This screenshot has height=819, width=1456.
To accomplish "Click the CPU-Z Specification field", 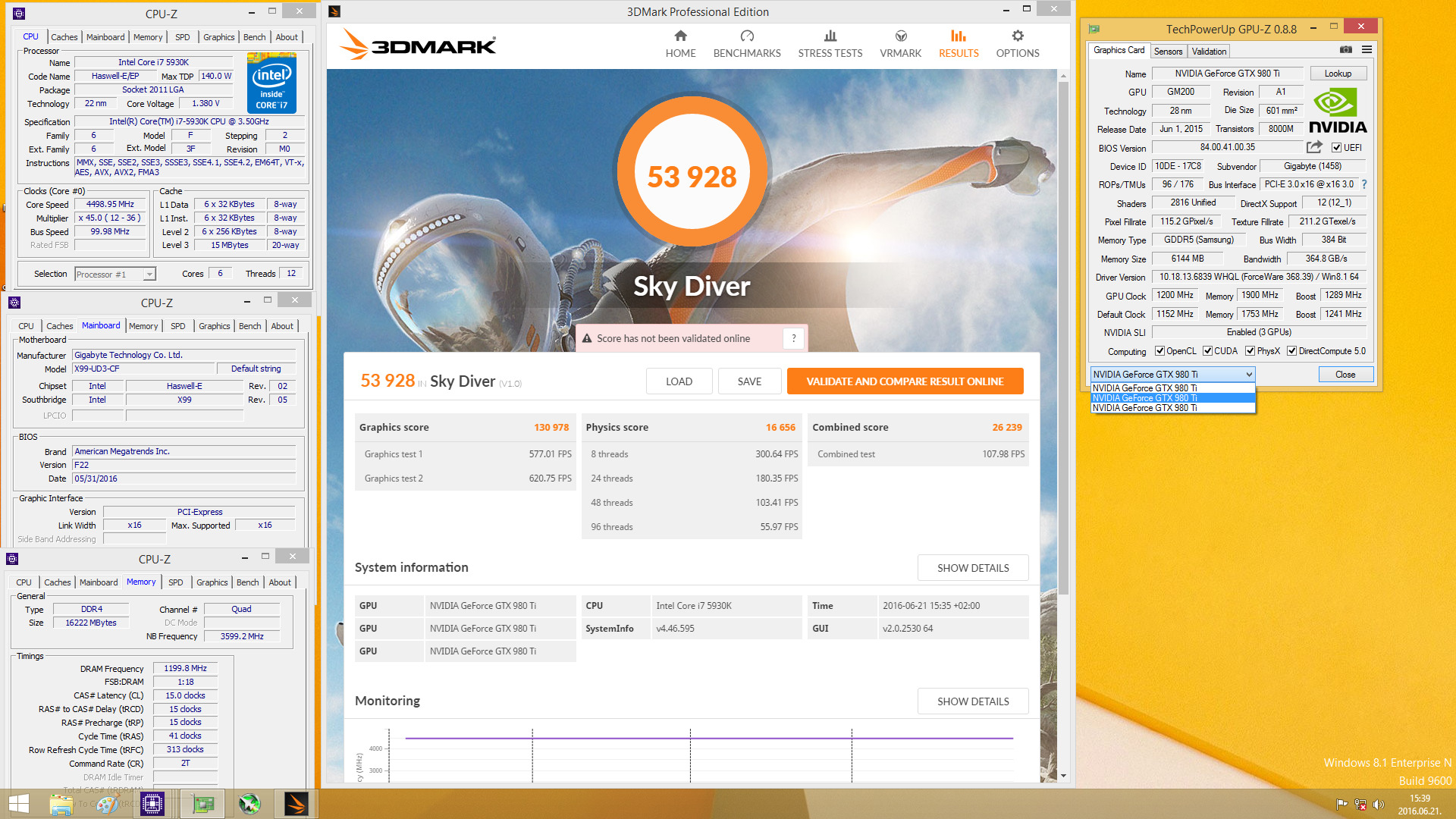I will click(189, 121).
